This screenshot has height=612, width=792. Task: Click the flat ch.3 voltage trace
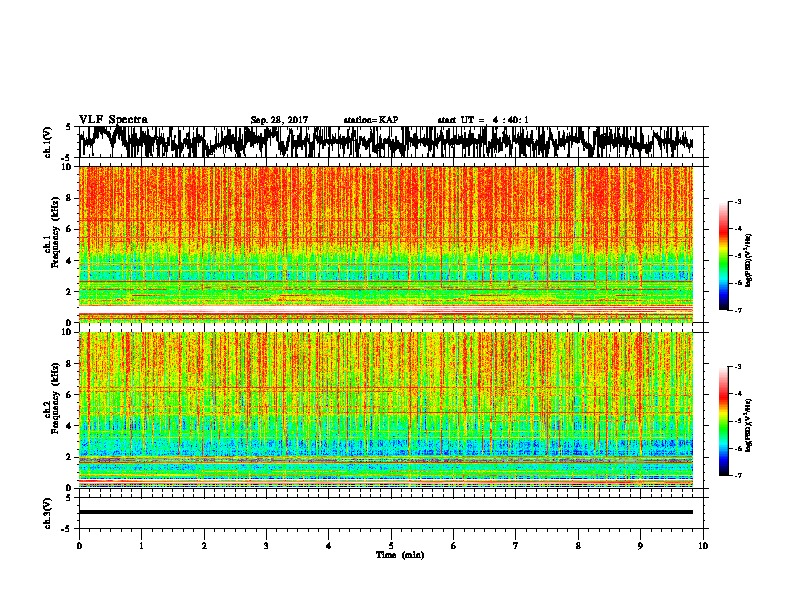[x=386, y=512]
